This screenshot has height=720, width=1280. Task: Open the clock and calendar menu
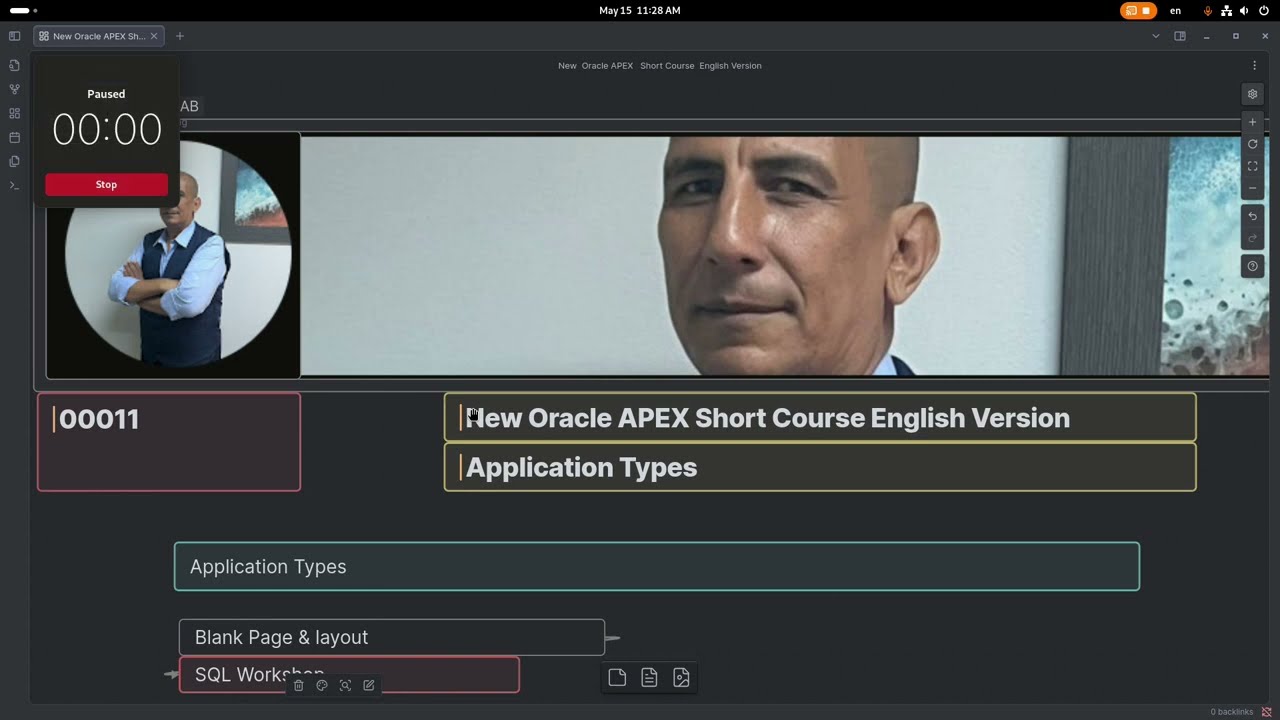640,10
